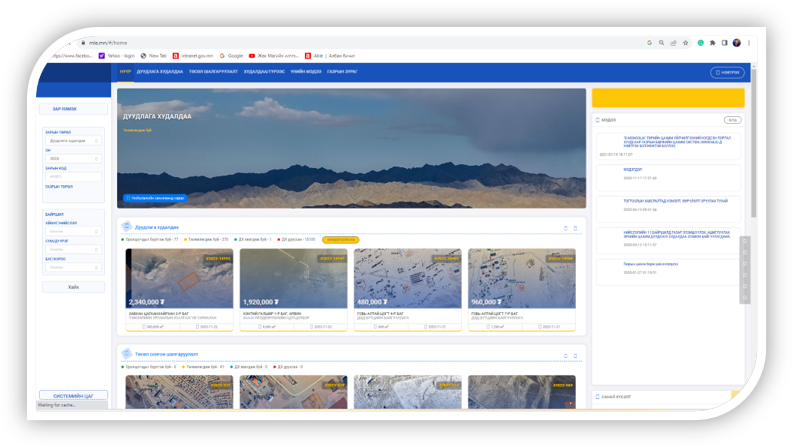Open news item dated 2021-07-19
The height and width of the screenshot is (447, 793).
[x=669, y=146]
